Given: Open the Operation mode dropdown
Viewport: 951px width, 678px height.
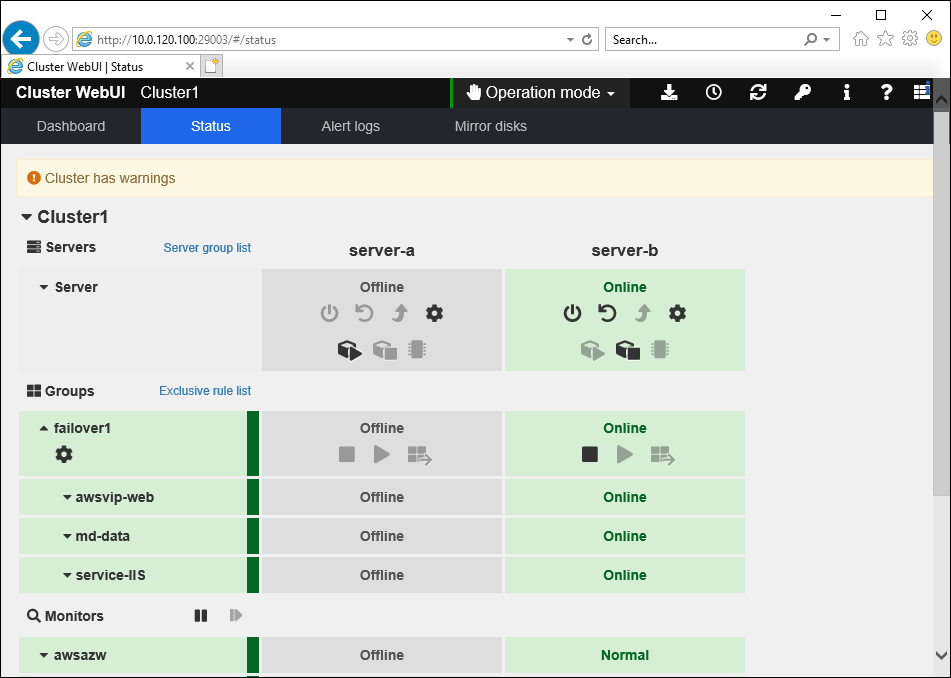Looking at the screenshot, I should 541,93.
